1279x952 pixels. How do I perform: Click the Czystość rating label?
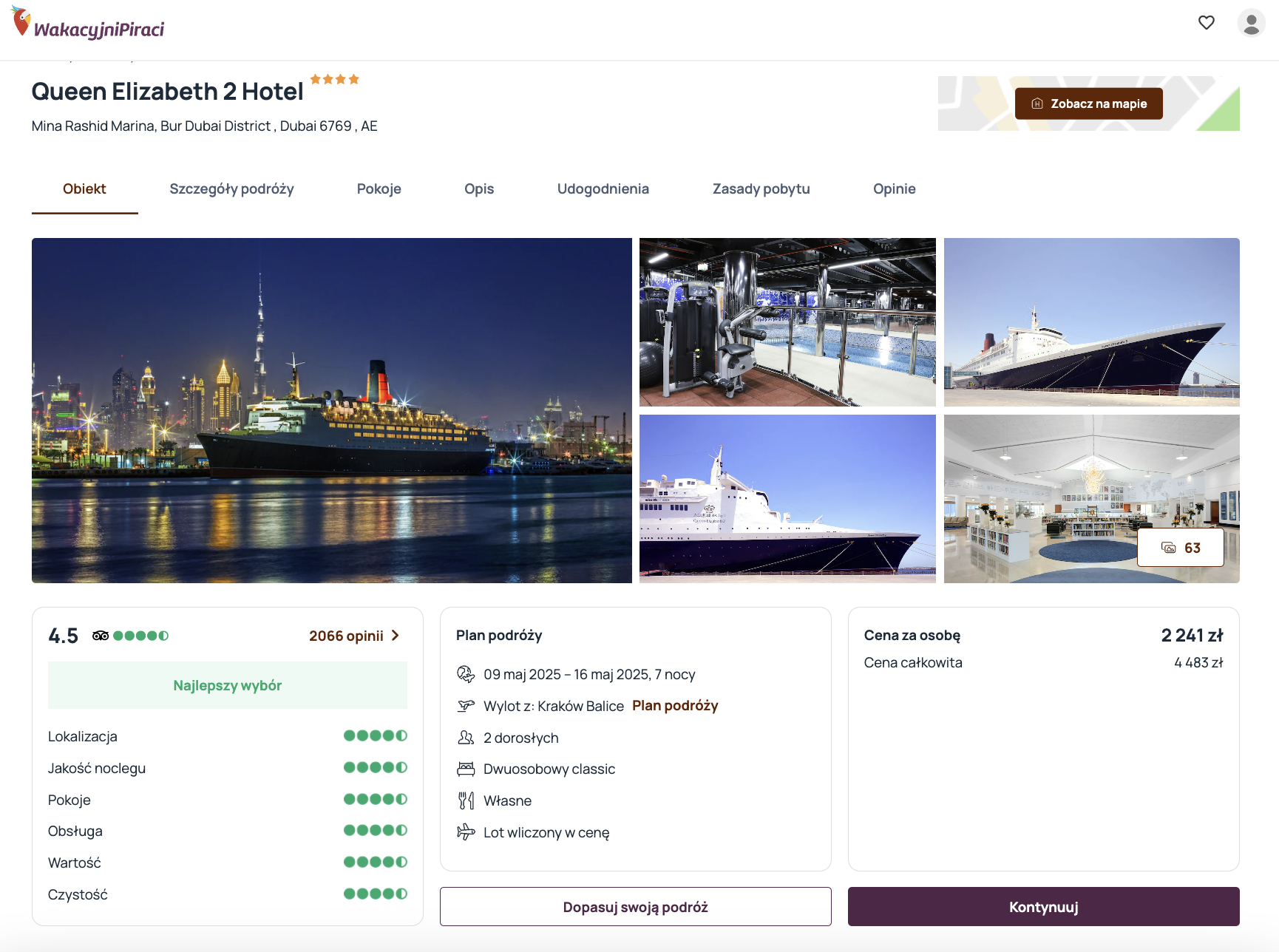(x=78, y=895)
